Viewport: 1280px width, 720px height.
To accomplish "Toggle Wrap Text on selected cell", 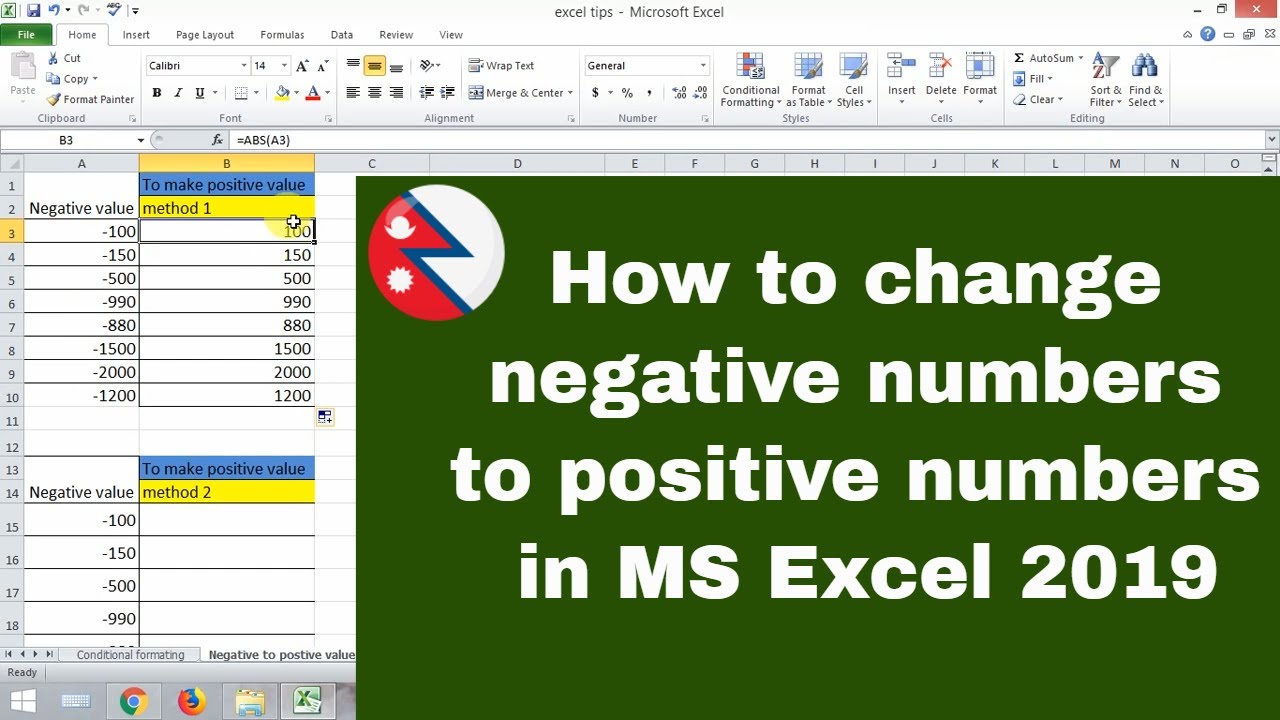I will click(501, 66).
